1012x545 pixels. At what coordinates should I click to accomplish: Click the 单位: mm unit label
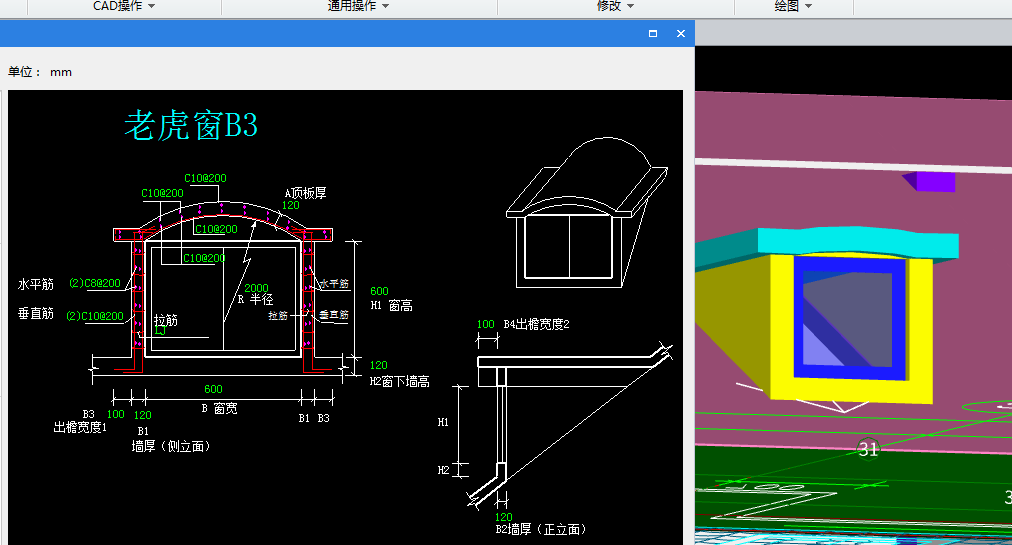pos(40,72)
